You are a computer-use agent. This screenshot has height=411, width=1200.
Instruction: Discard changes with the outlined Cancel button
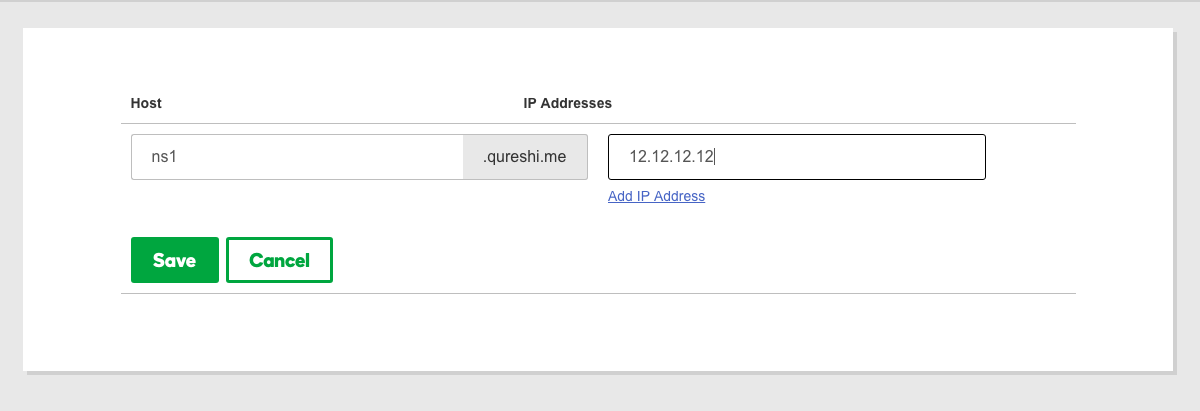279,260
